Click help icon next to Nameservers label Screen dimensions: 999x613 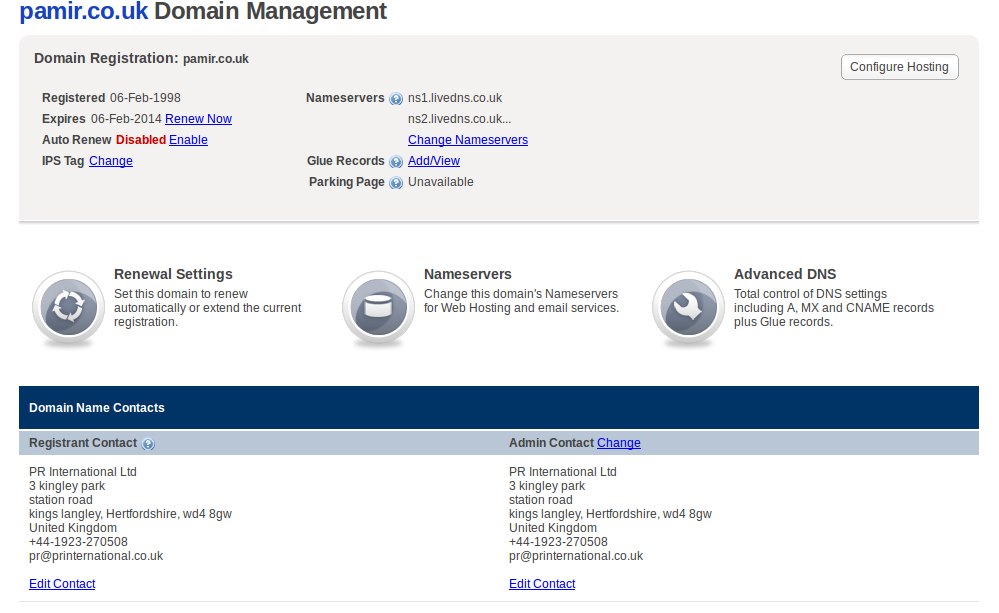396,99
